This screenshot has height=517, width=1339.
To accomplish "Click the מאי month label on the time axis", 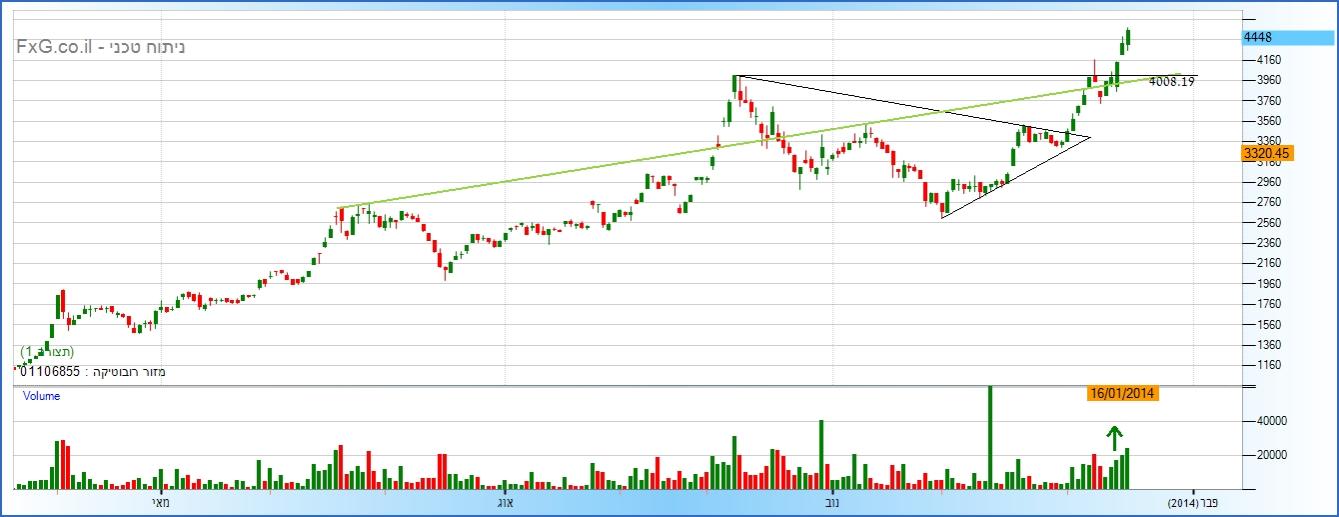I will point(159,502).
